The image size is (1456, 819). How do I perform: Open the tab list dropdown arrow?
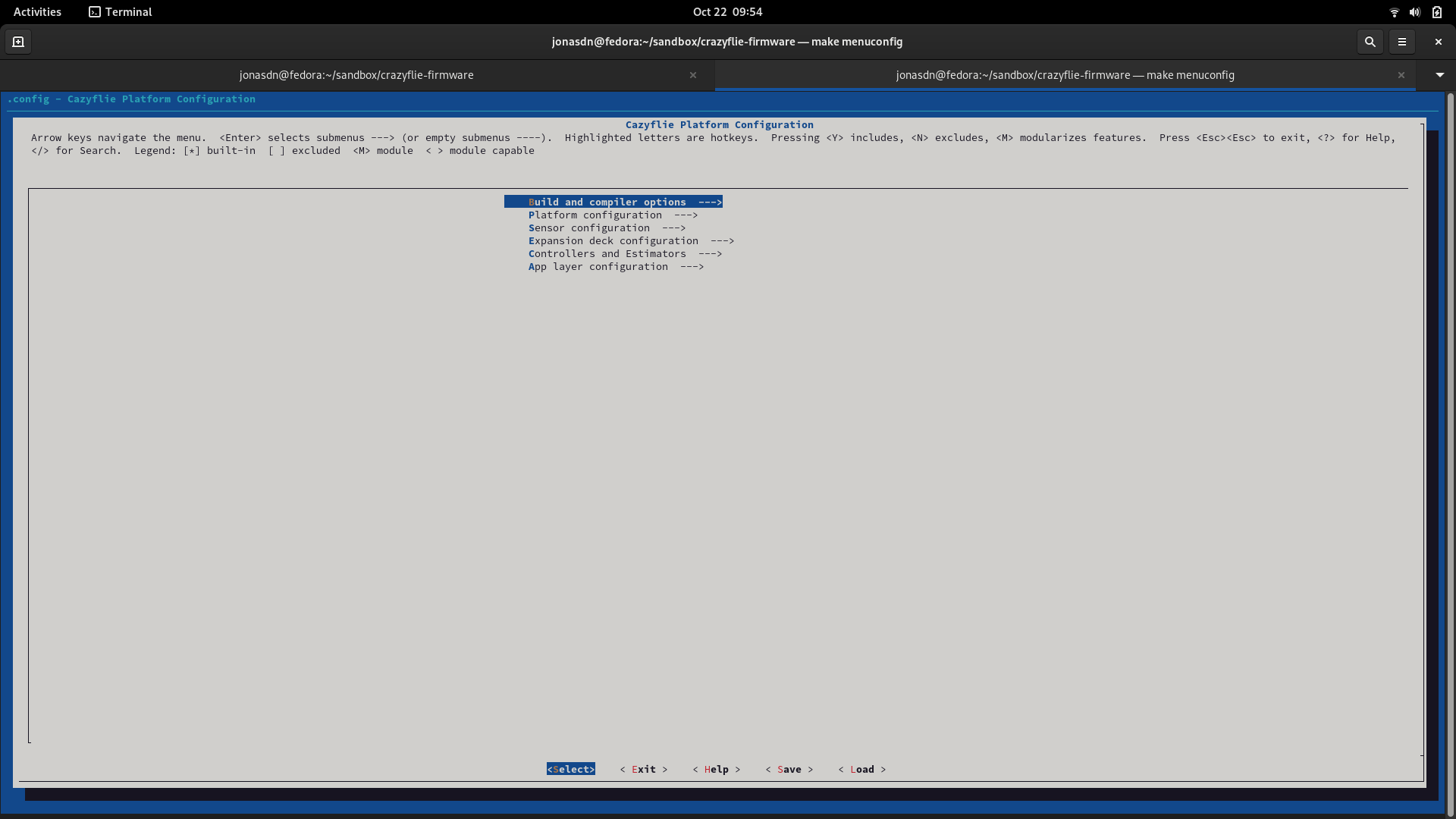(1439, 75)
